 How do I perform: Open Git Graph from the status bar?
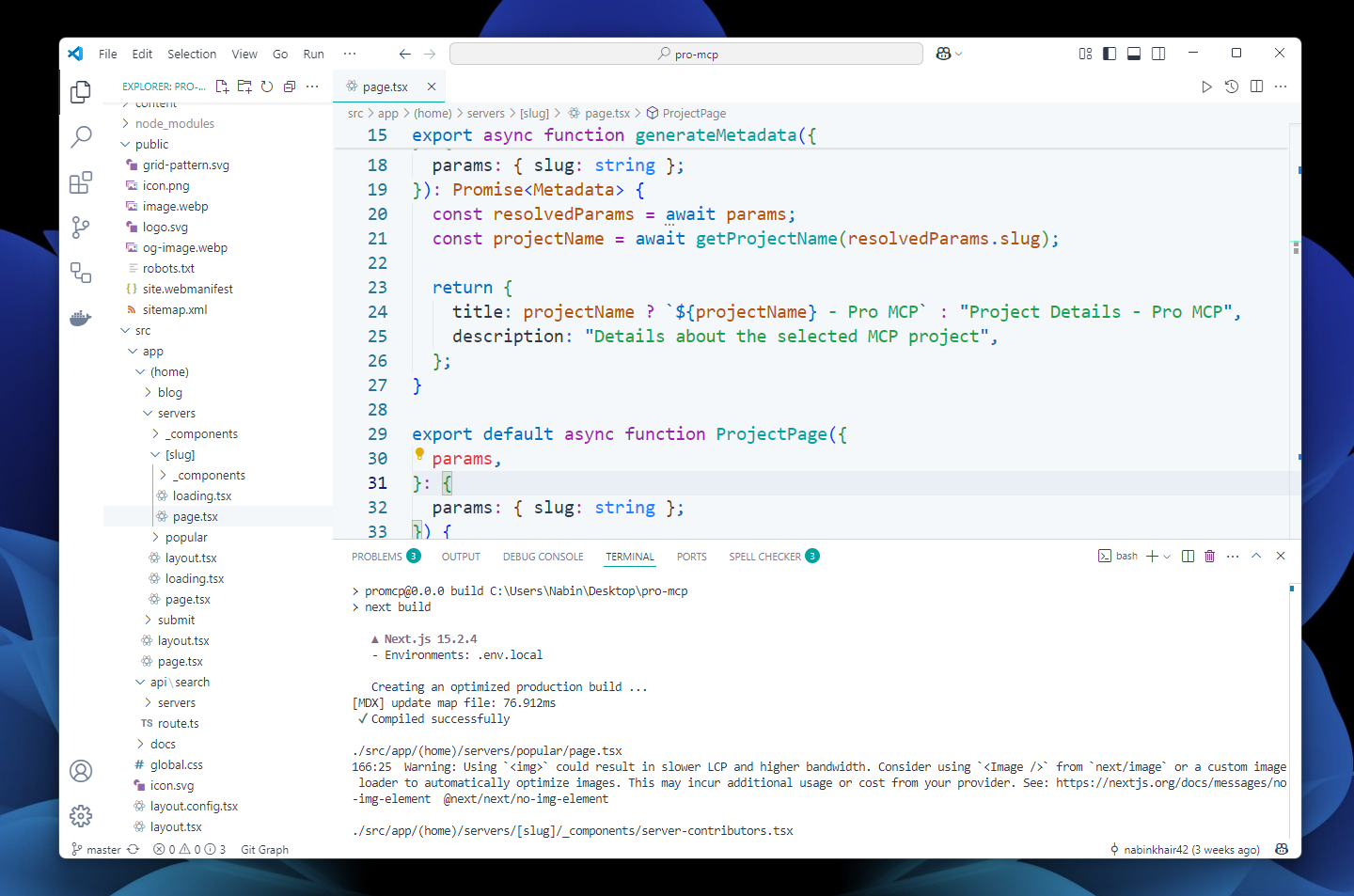click(264, 849)
